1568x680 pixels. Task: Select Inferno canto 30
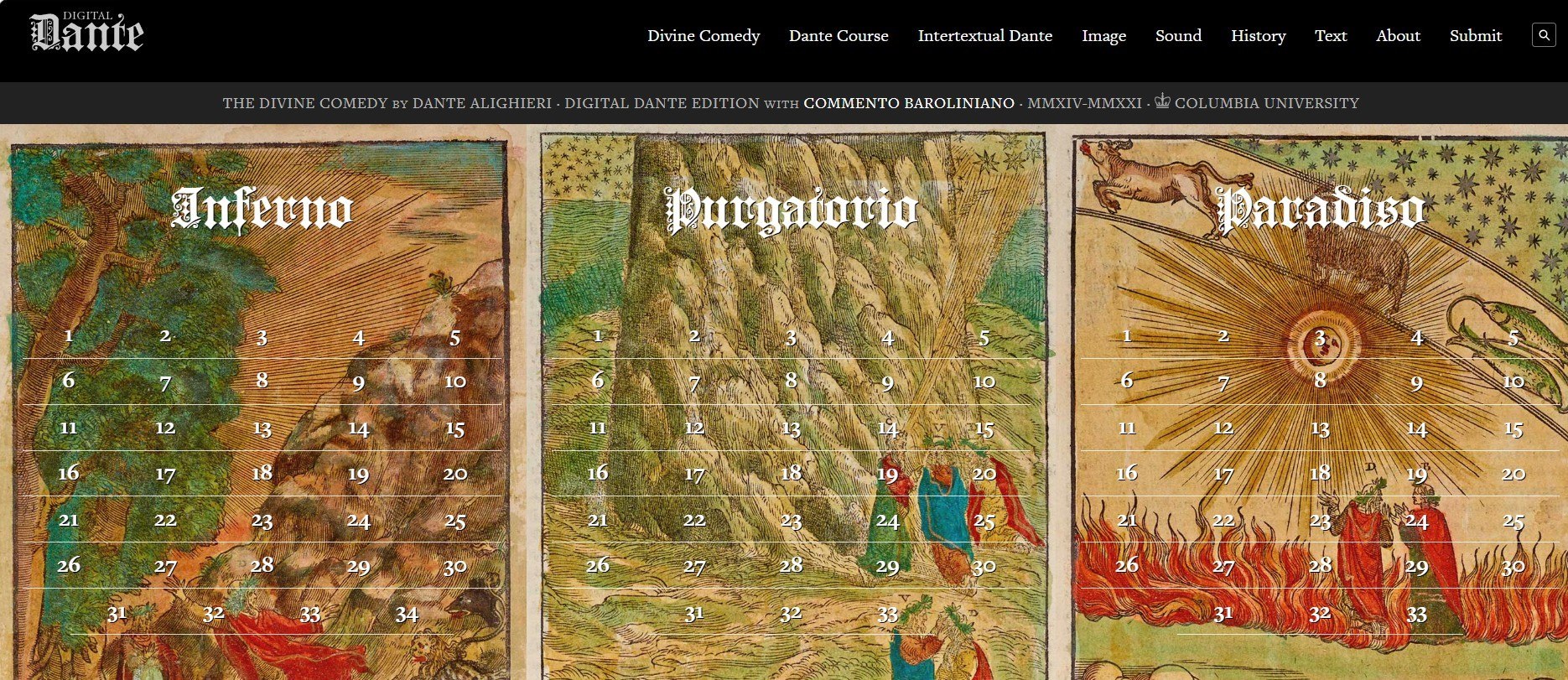point(455,567)
